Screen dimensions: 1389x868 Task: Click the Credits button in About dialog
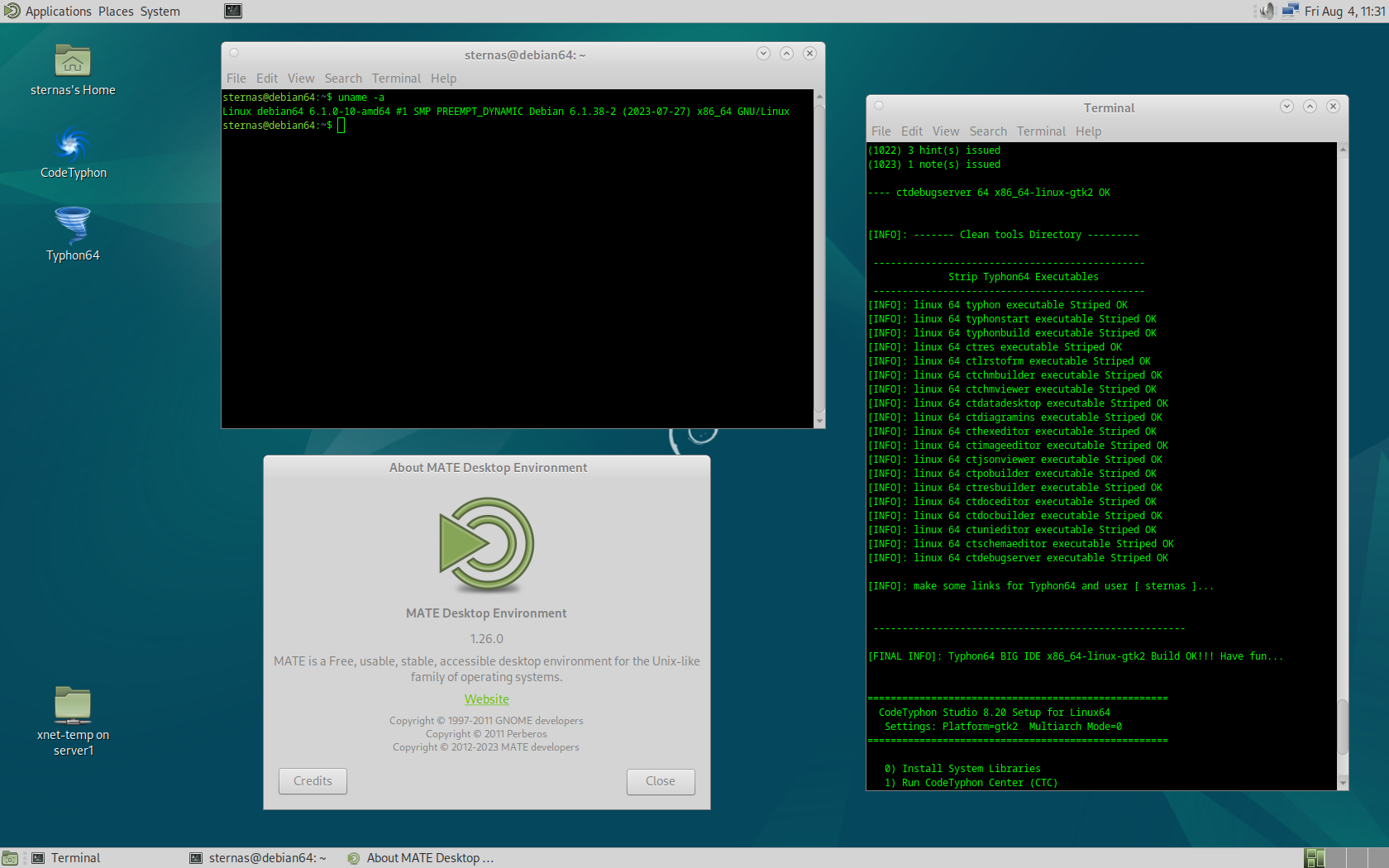coord(313,781)
